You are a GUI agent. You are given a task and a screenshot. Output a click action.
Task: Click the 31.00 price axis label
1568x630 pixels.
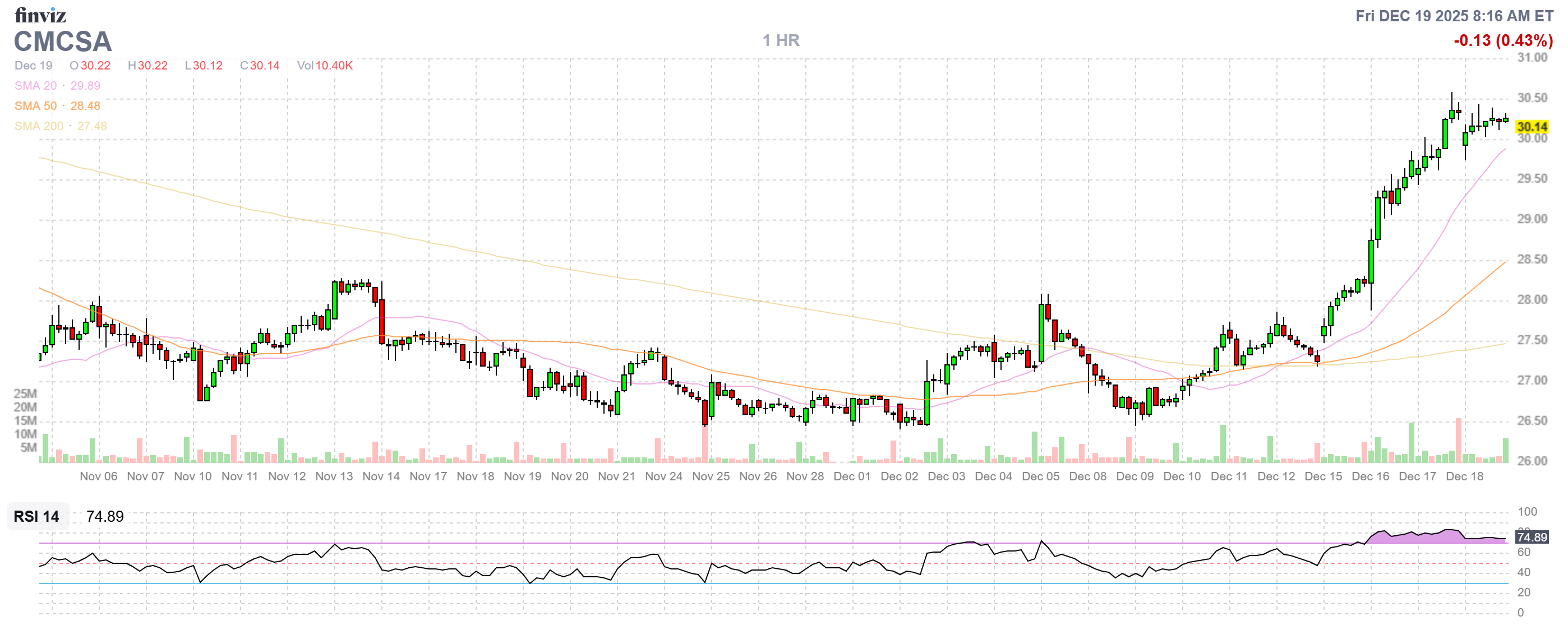(1531, 58)
